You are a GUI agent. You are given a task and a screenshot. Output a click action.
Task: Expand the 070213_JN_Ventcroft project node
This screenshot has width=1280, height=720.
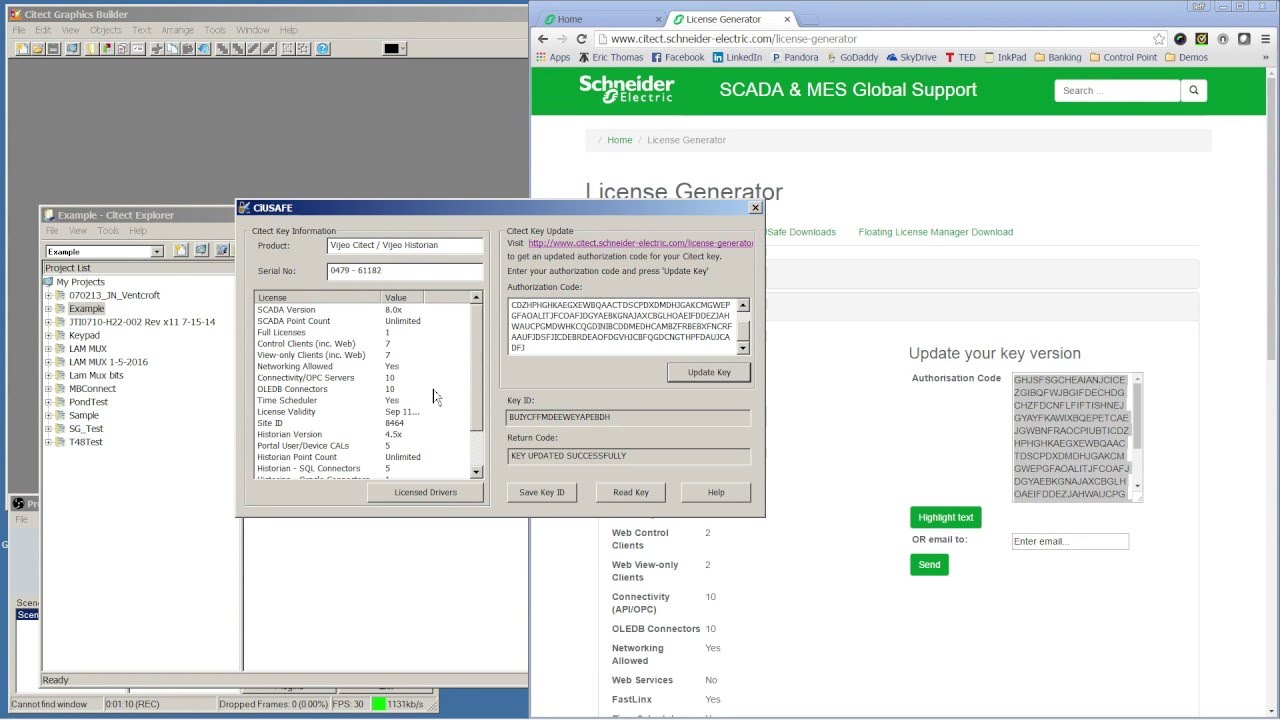48,295
